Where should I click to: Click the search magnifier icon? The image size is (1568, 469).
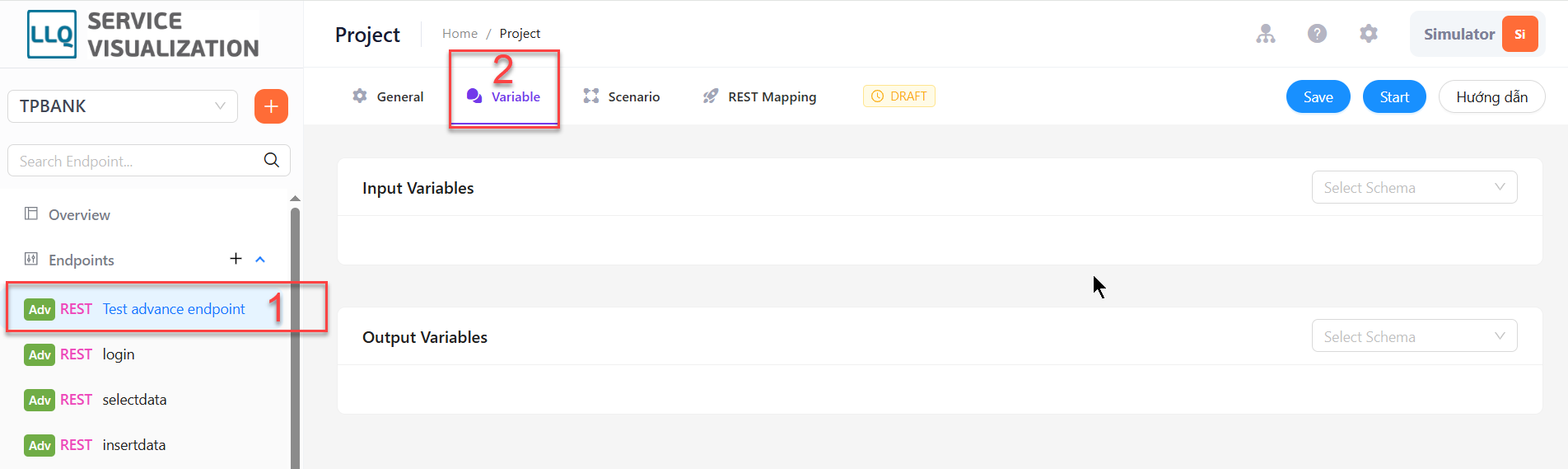click(x=272, y=161)
